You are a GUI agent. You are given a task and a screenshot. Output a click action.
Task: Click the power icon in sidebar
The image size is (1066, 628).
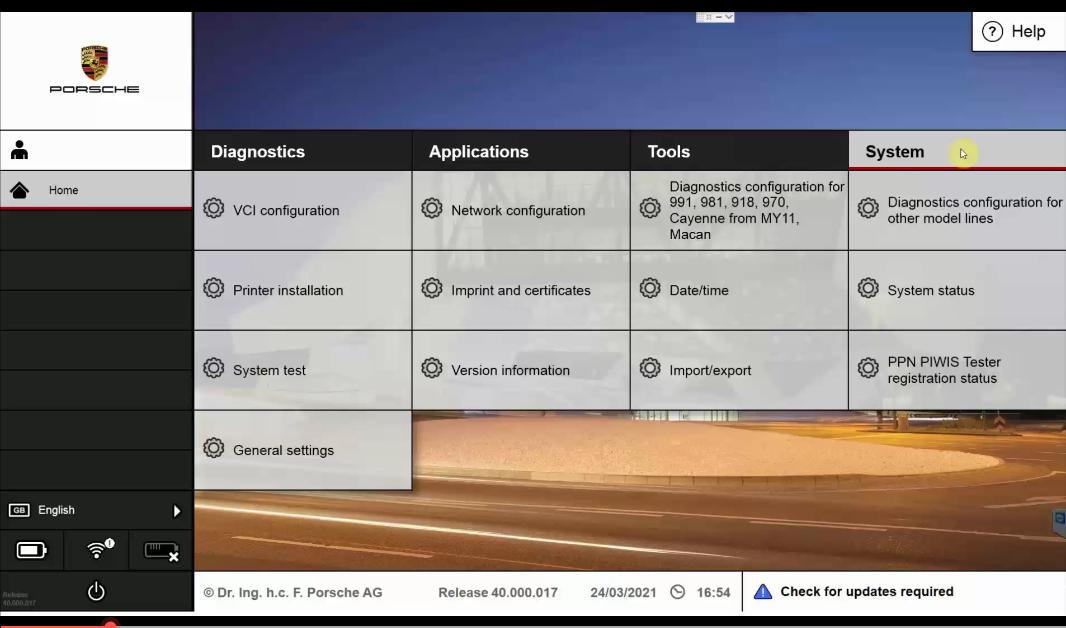(96, 591)
